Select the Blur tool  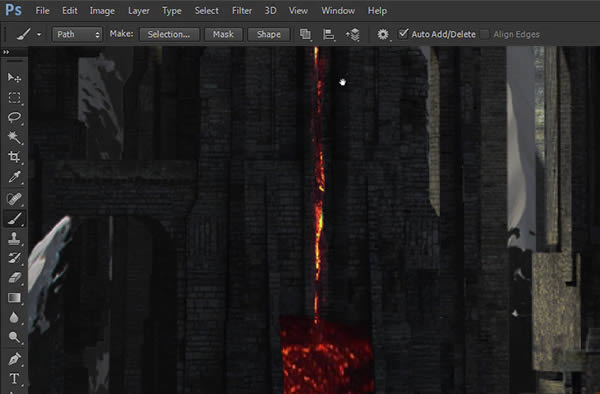coord(14,317)
